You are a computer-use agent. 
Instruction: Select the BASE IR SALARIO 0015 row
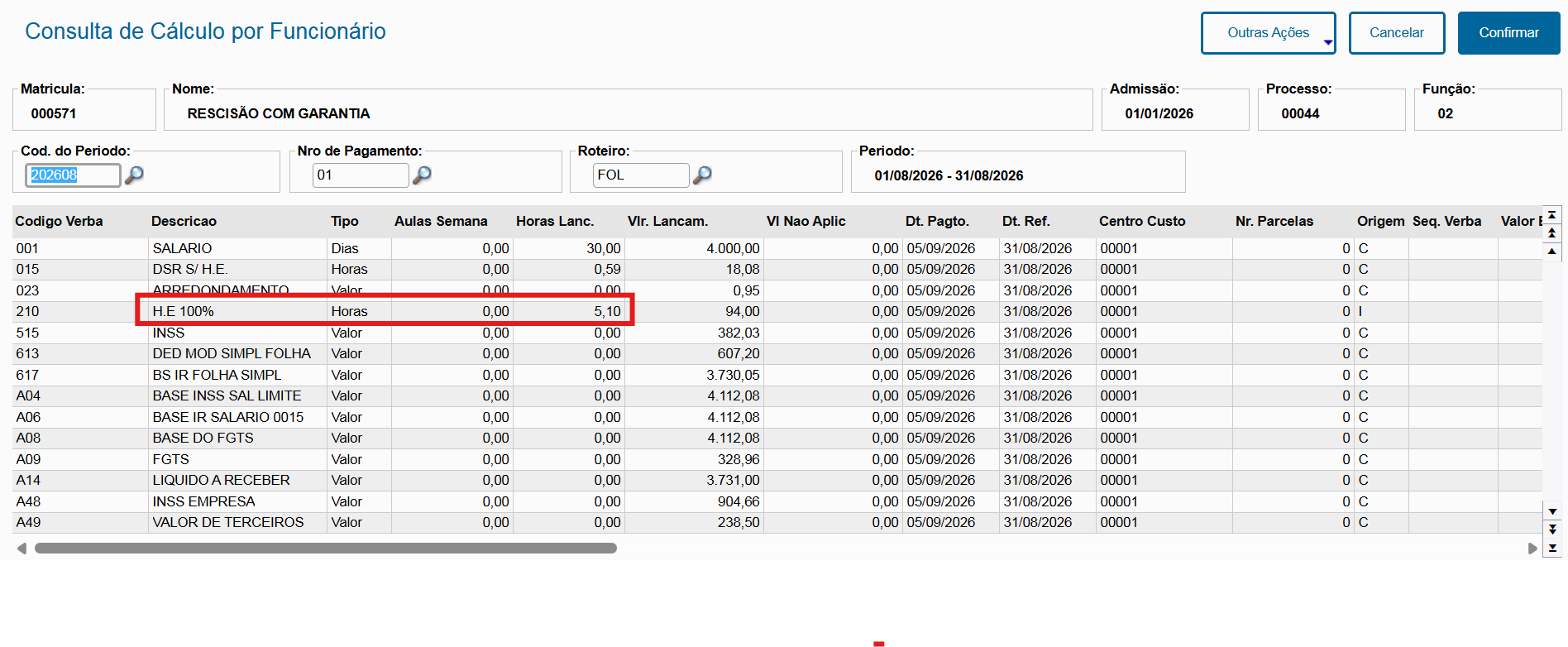click(x=777, y=417)
